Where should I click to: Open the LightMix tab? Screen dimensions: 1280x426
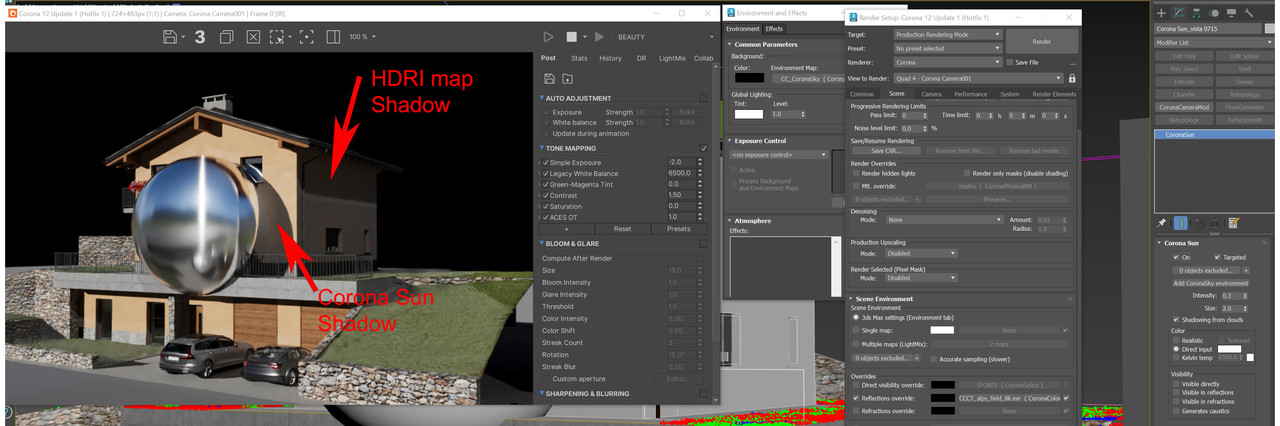pyautogui.click(x=673, y=58)
